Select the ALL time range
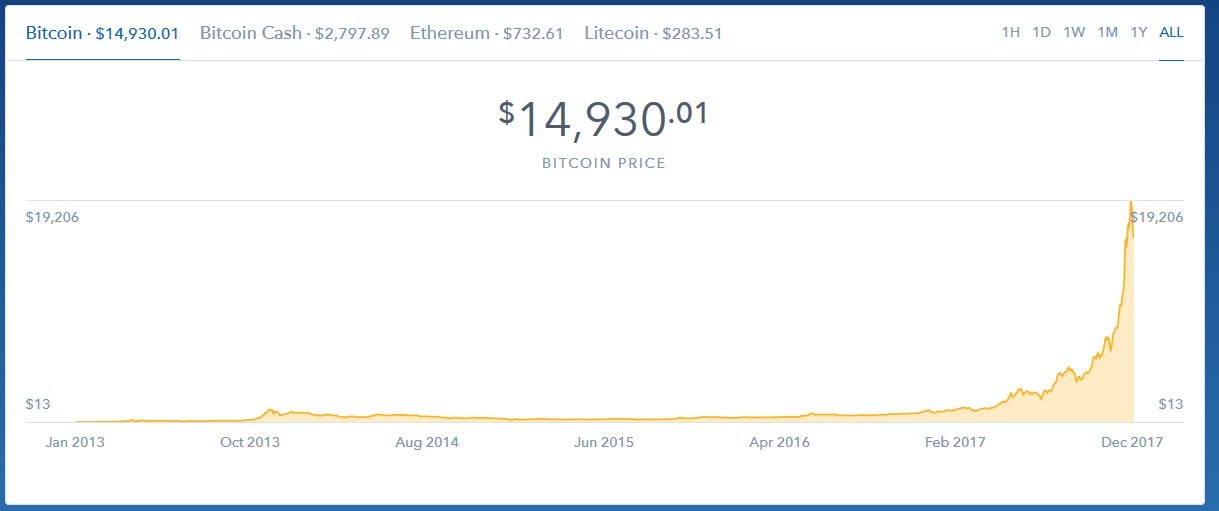1219x511 pixels. [x=1171, y=32]
